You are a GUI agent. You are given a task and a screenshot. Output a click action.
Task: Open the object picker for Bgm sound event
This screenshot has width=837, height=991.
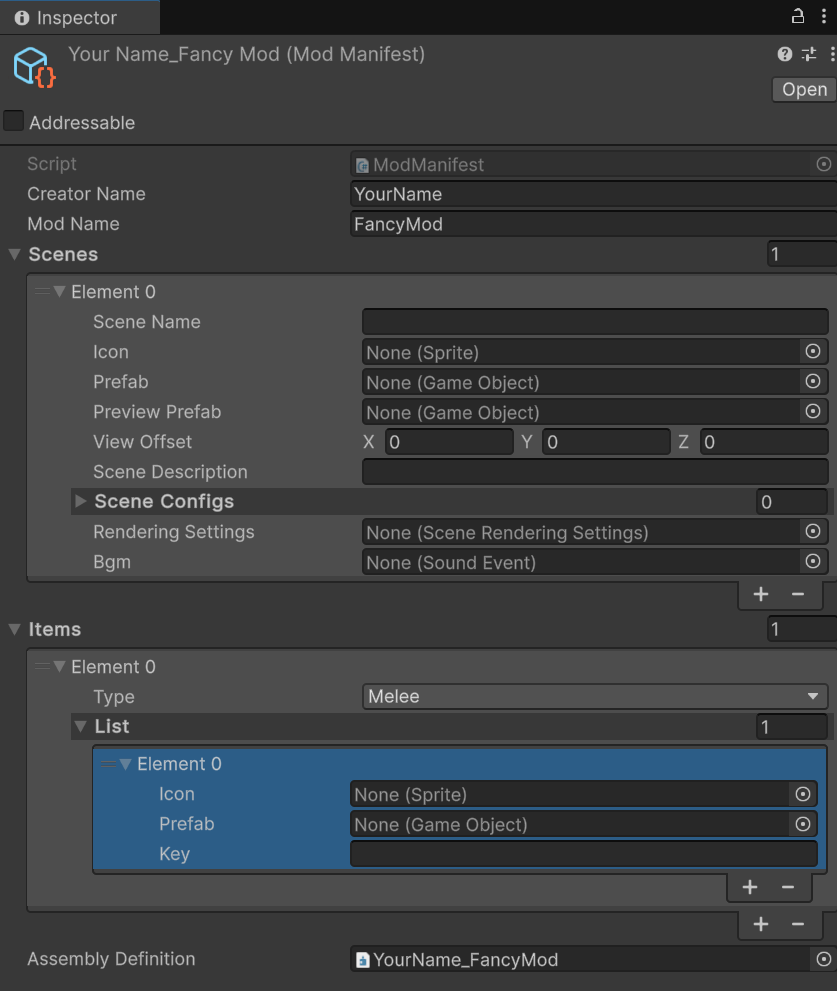click(x=812, y=562)
